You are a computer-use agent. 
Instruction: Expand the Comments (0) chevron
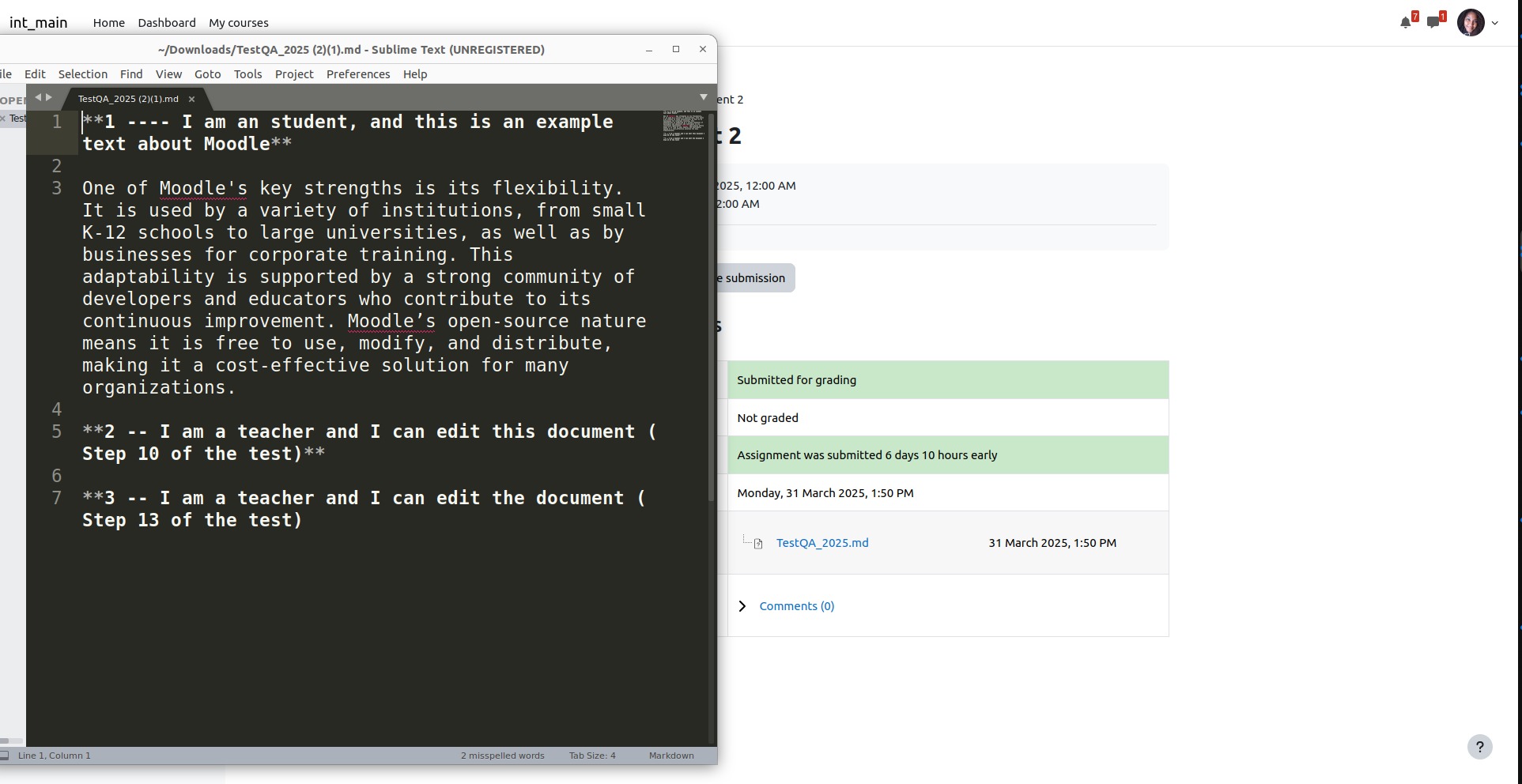(742, 606)
